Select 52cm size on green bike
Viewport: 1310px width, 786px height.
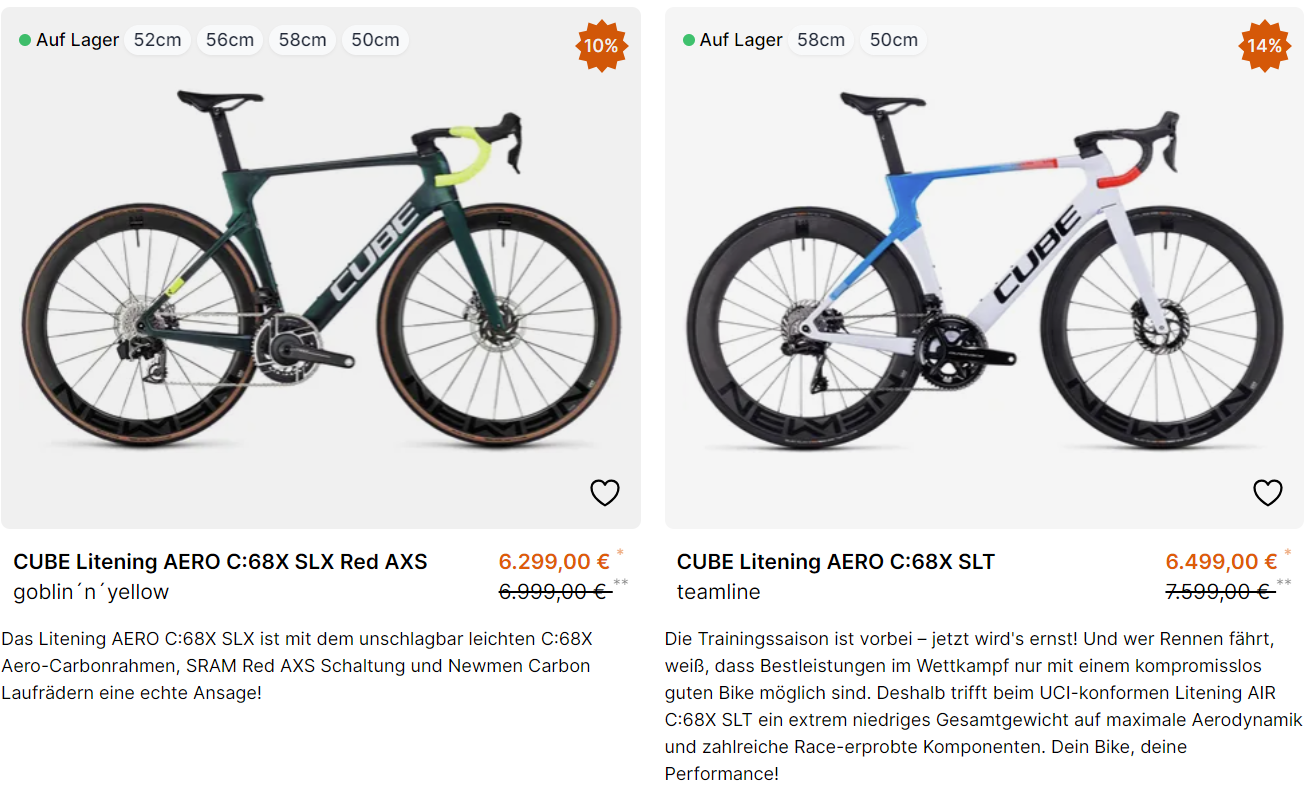pyautogui.click(x=157, y=40)
